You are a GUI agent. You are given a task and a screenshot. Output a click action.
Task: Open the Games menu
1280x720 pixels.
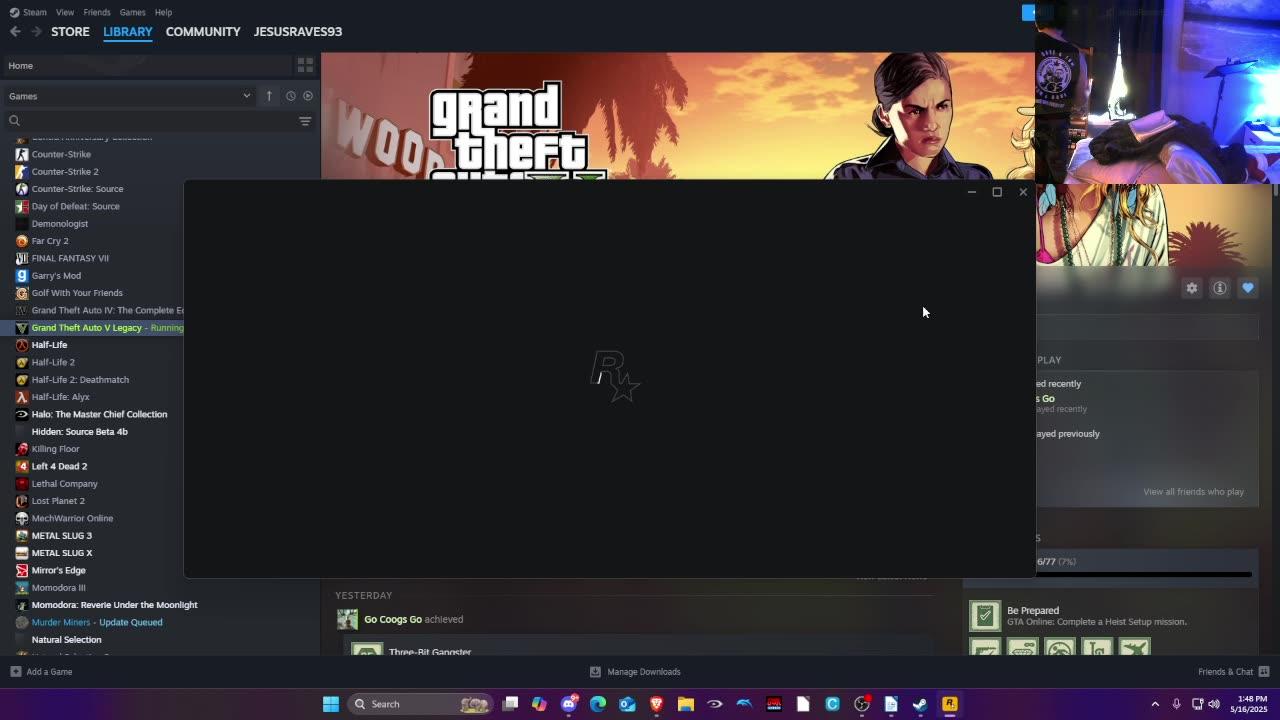[x=132, y=12]
